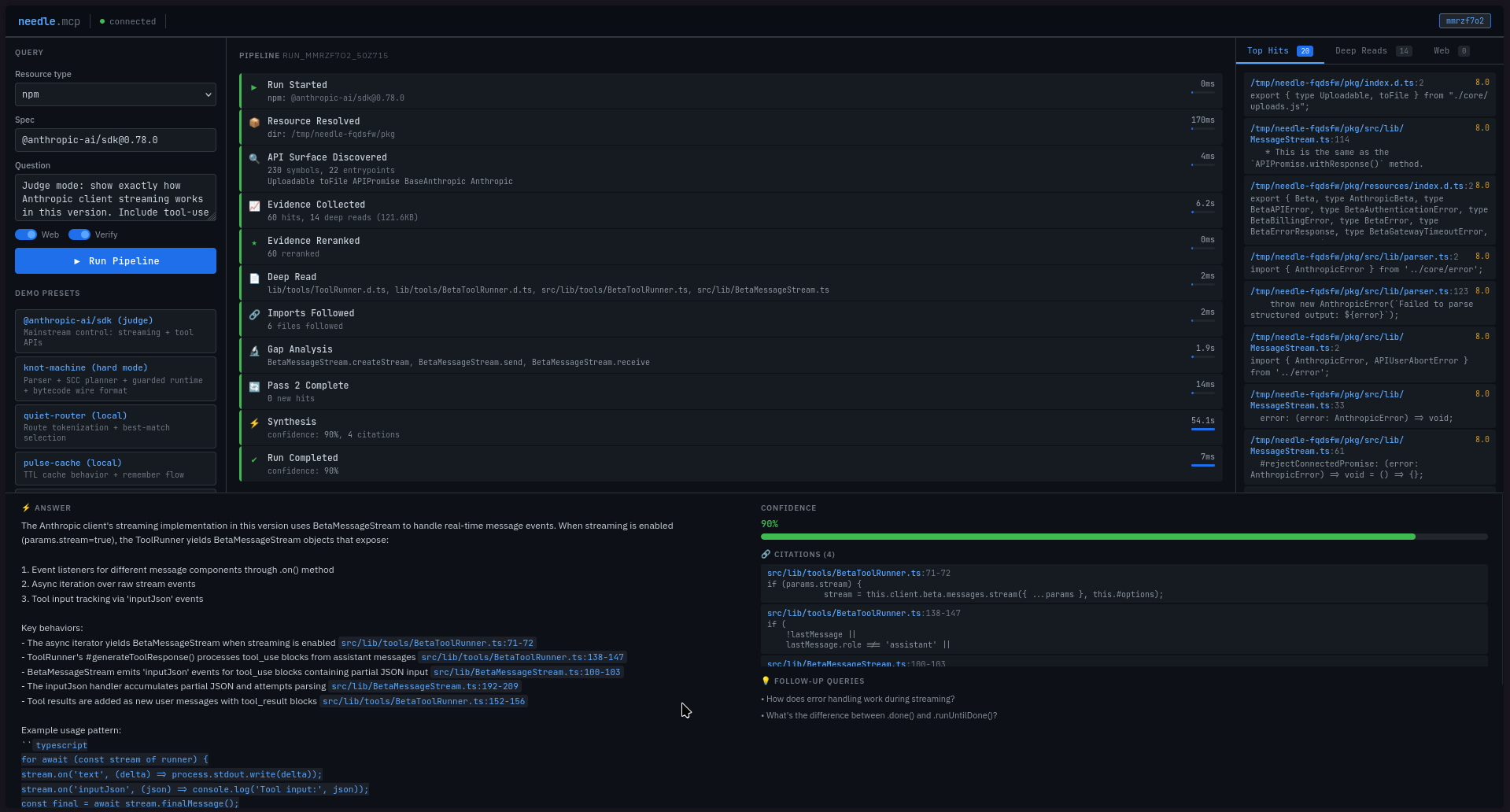The width and height of the screenshot is (1510, 812).
Task: Click the API Surface Discovered magnifier icon
Action: tap(254, 158)
